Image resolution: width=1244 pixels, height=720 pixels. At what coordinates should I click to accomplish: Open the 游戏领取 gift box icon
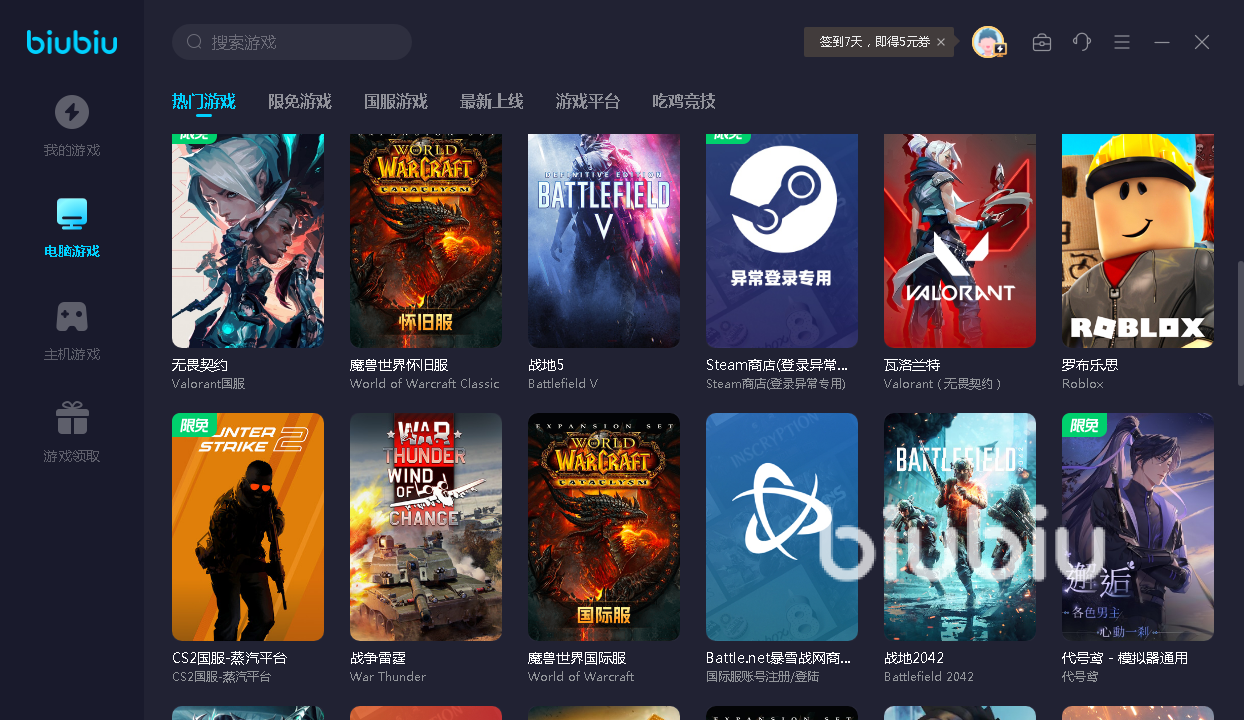(71, 418)
